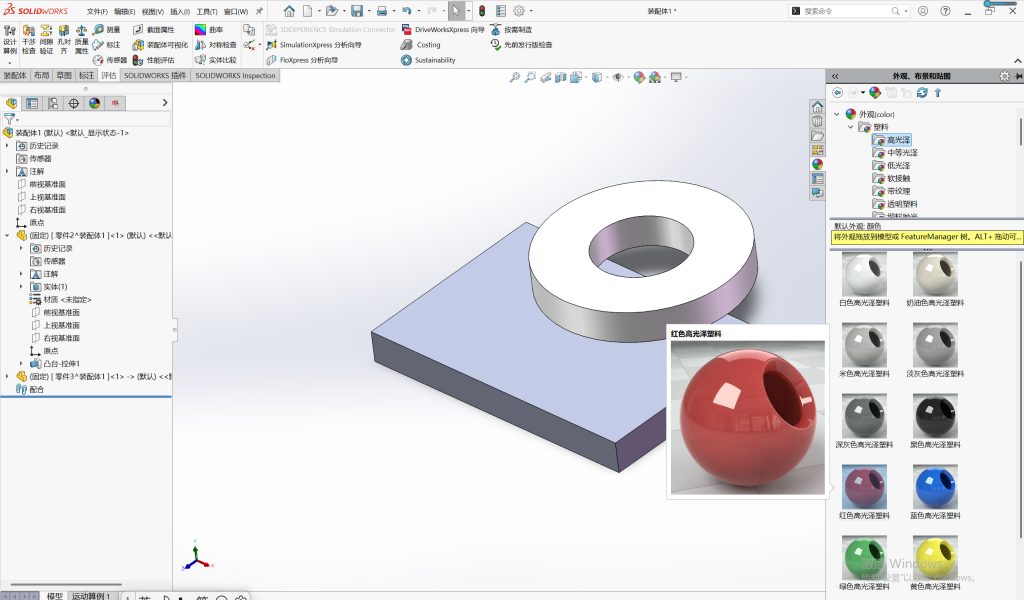Image resolution: width=1024 pixels, height=600 pixels.
Task: Open the 质量属性 mass properties tool
Action: pyautogui.click(x=82, y=39)
